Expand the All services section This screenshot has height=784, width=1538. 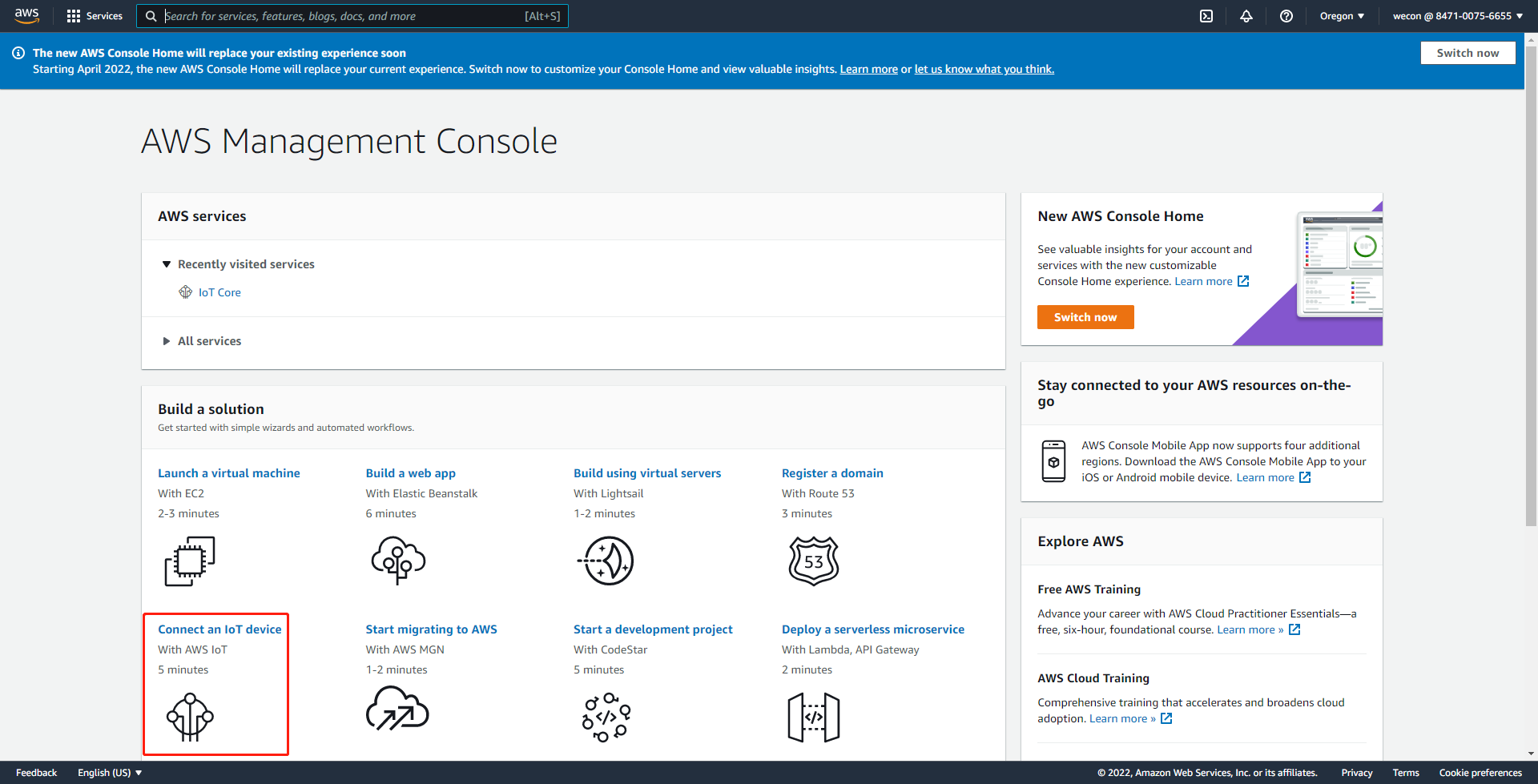208,341
